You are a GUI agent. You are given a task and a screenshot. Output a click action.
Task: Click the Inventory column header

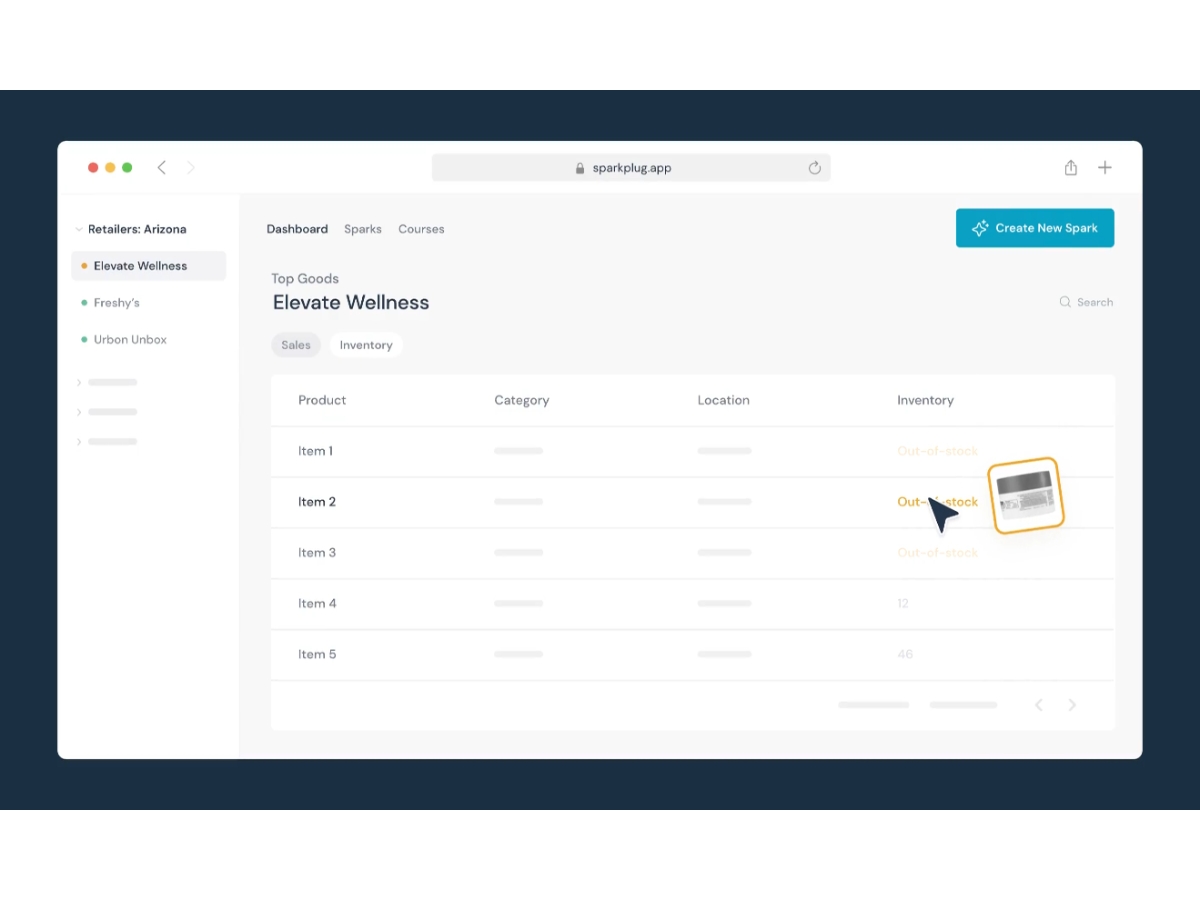[925, 400]
